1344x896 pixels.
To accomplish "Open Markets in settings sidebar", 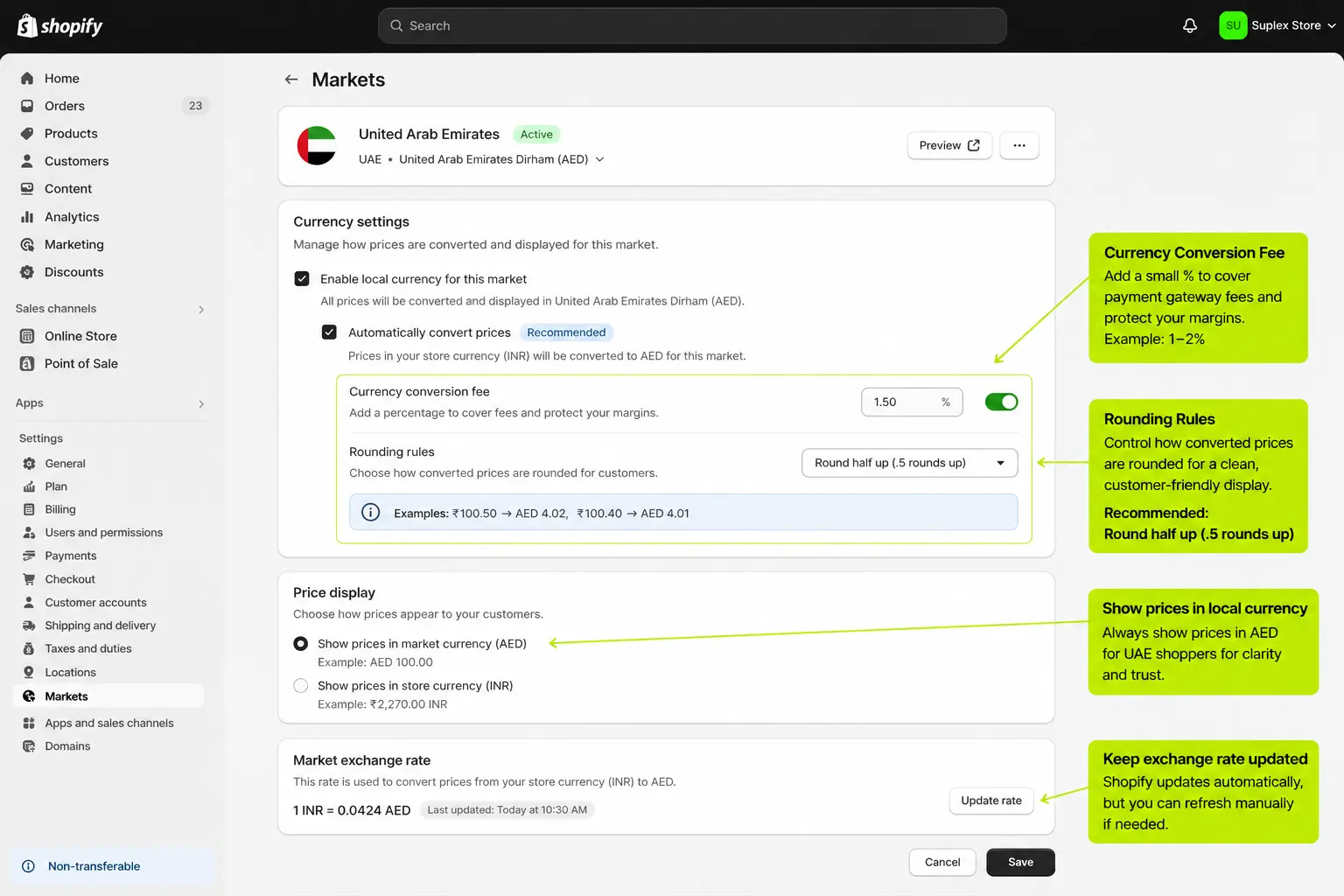I will tap(108, 696).
